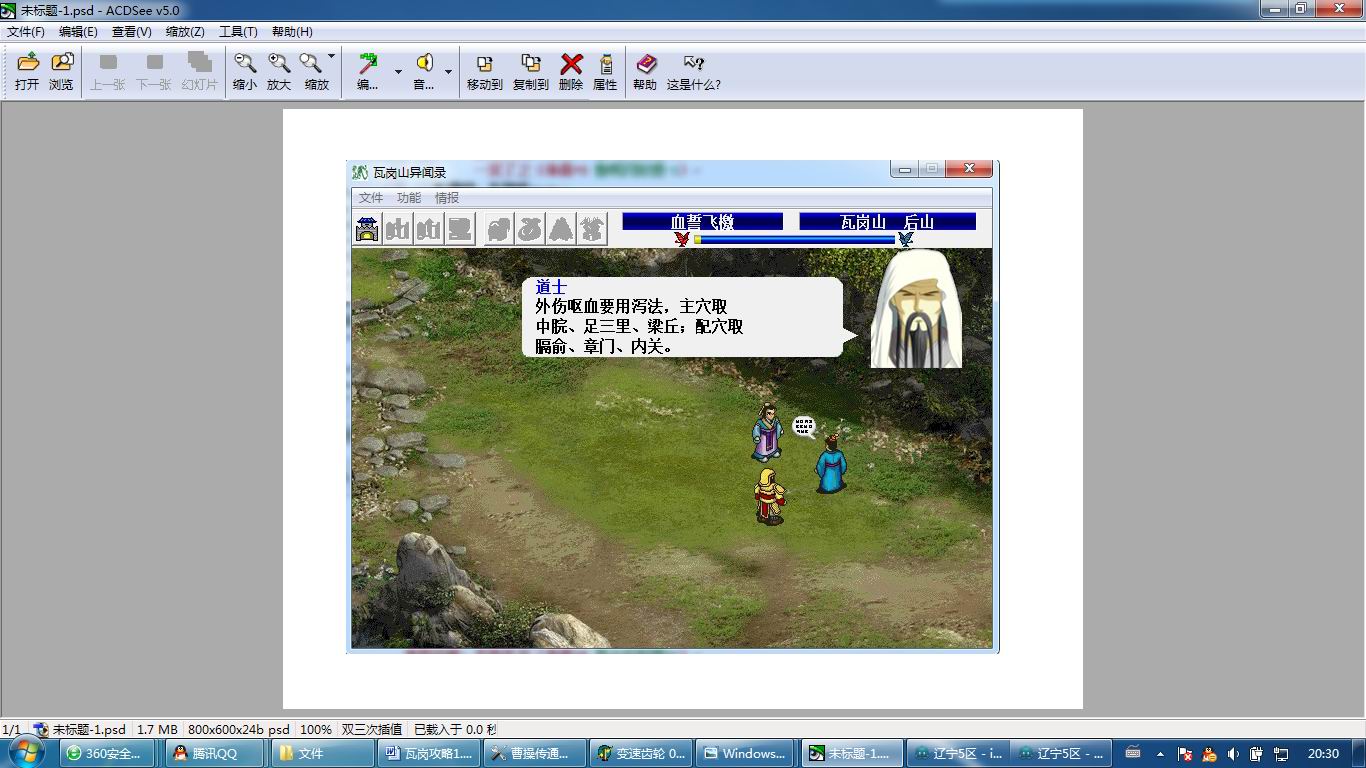
Task: Show file 属性 properties
Action: (606, 72)
